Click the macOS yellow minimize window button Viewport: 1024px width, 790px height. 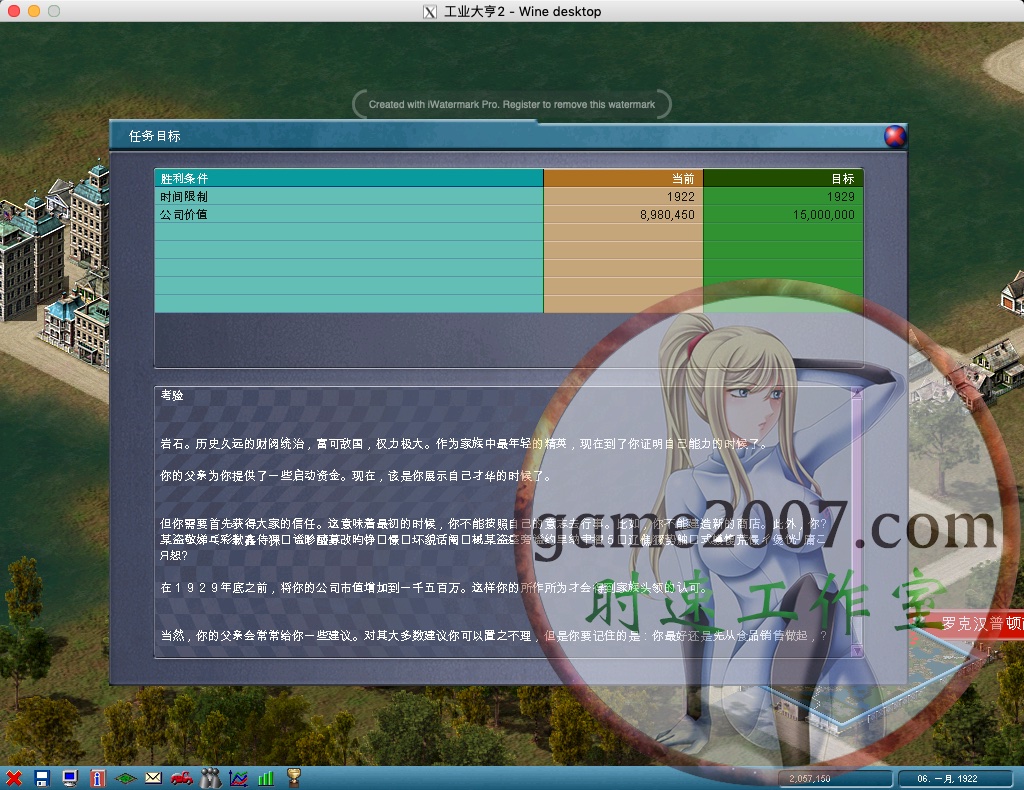pos(34,11)
